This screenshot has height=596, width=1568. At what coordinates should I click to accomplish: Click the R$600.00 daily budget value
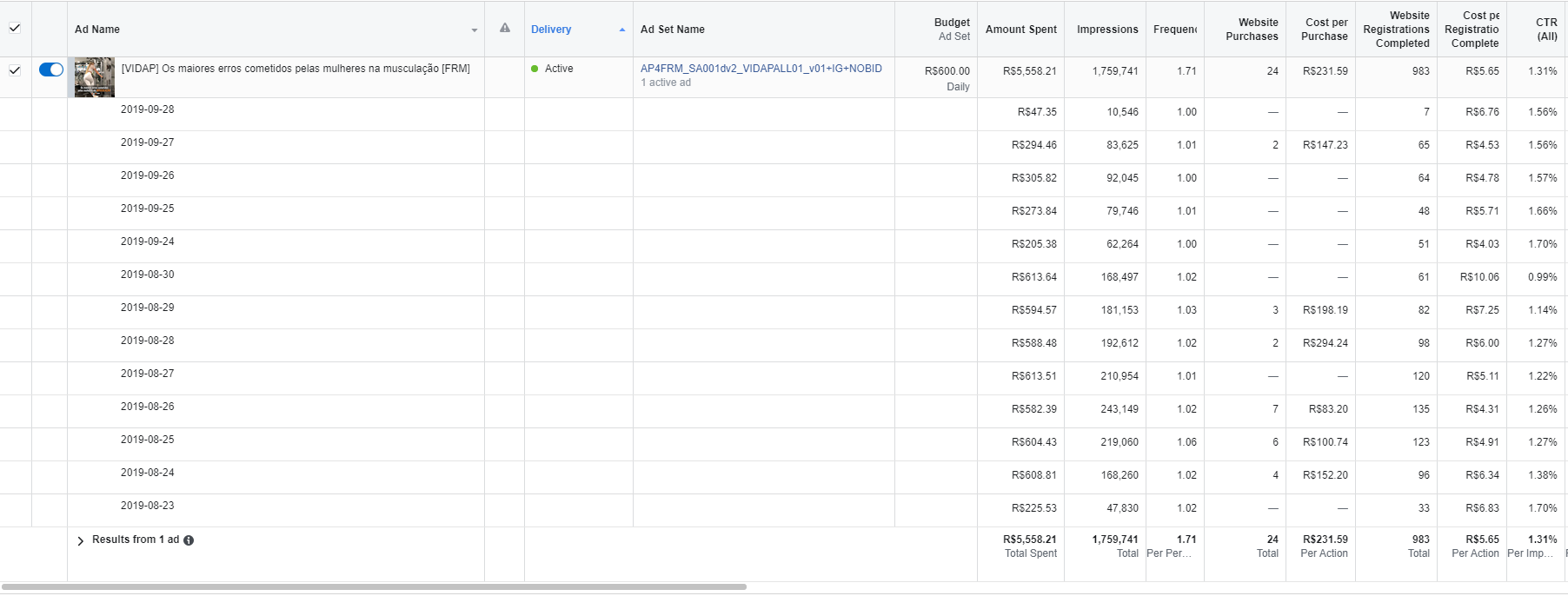947,71
